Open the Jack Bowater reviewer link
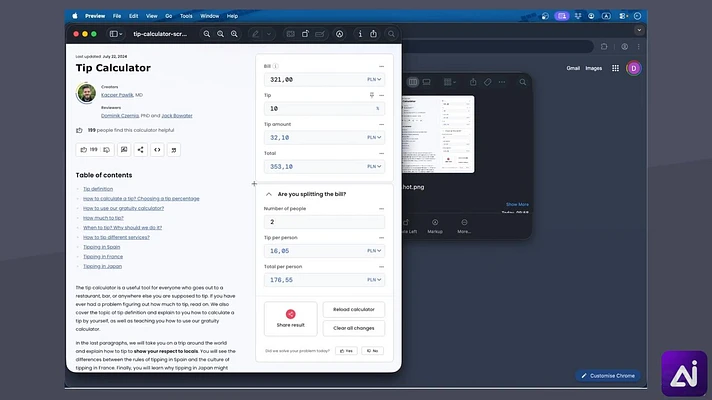 coord(177,116)
